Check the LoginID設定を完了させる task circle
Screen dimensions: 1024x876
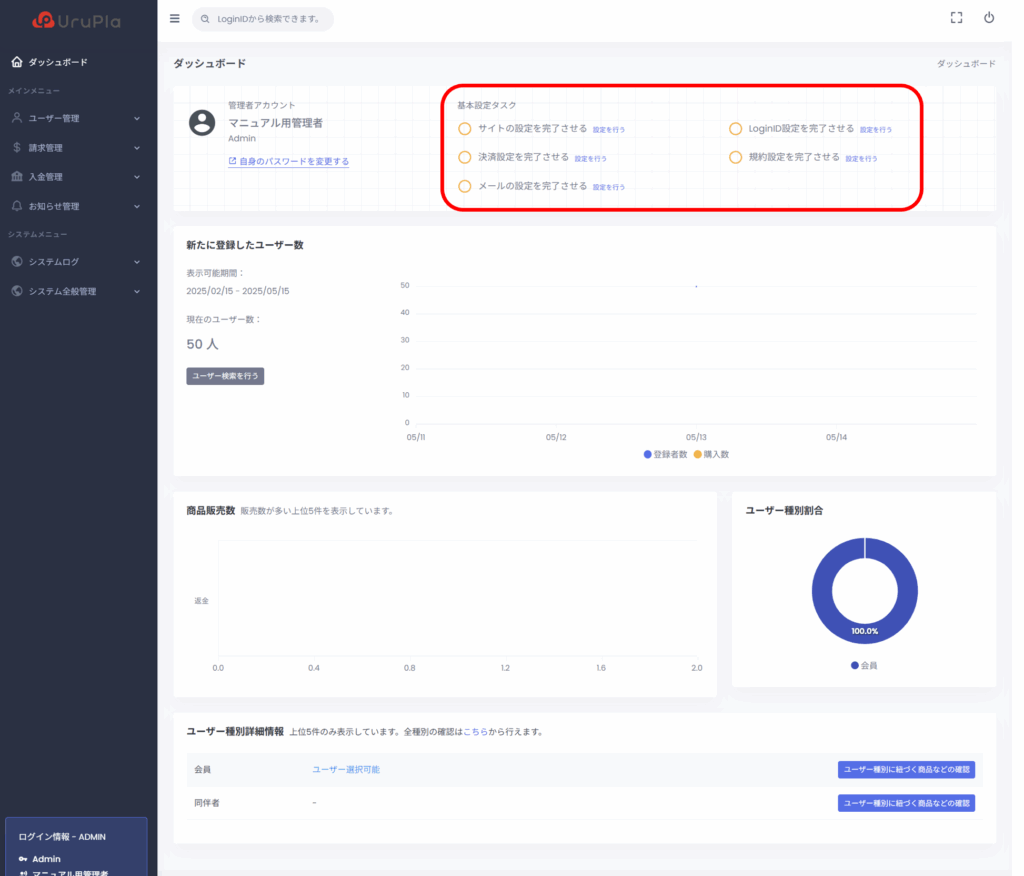click(x=735, y=129)
